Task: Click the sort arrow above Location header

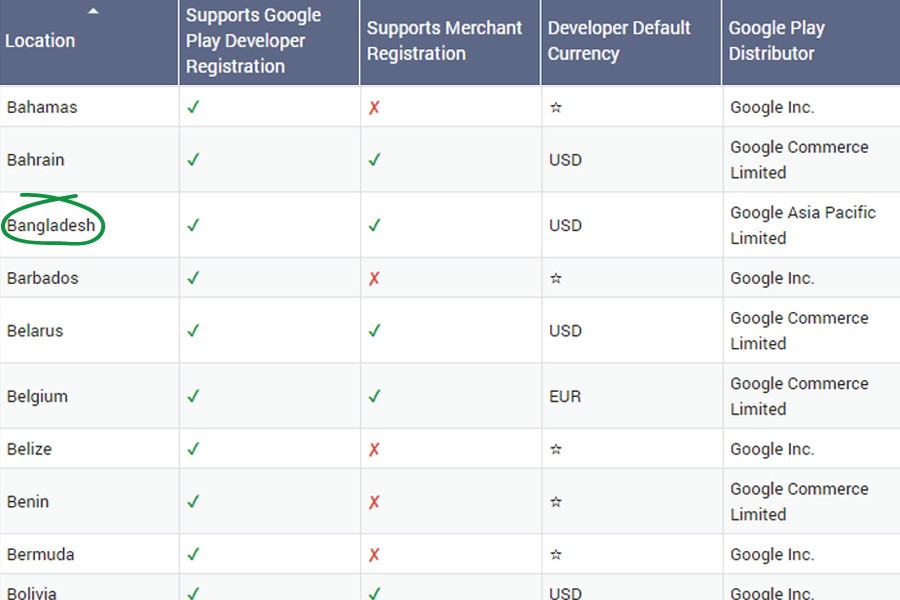Action: pos(93,12)
